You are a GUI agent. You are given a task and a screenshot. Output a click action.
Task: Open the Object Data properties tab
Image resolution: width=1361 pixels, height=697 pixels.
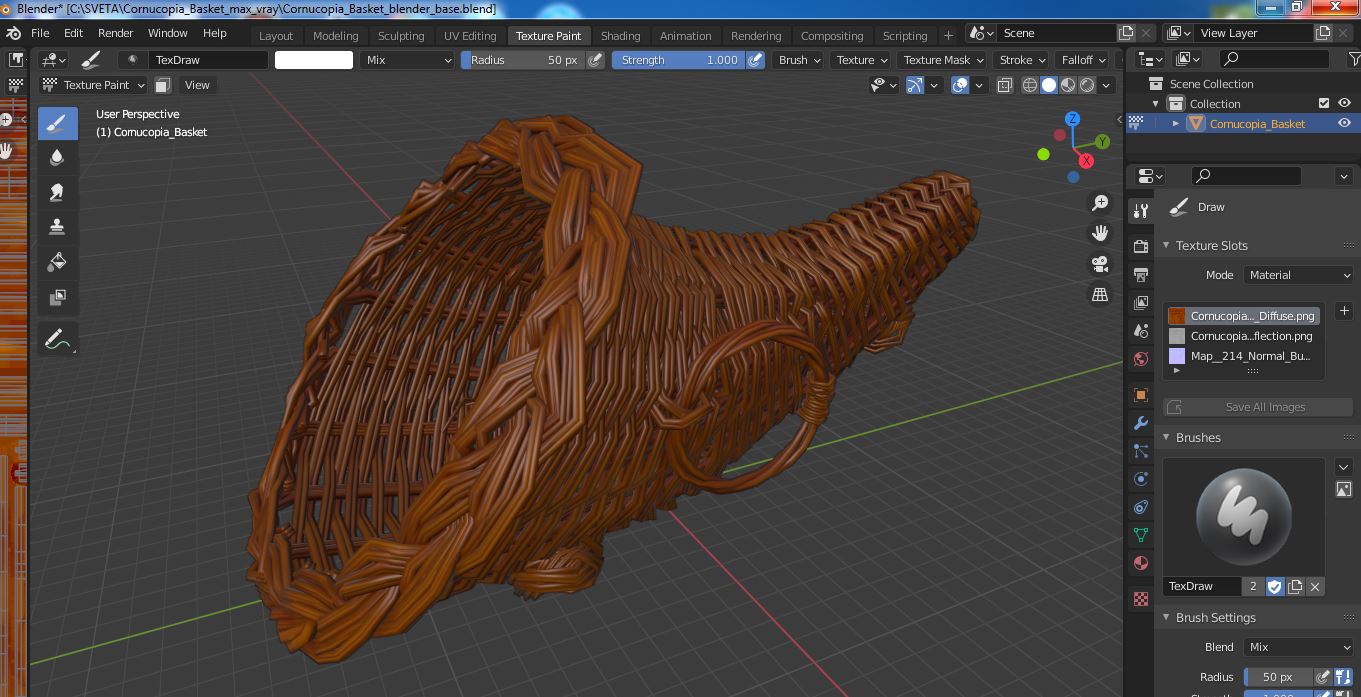[x=1141, y=535]
